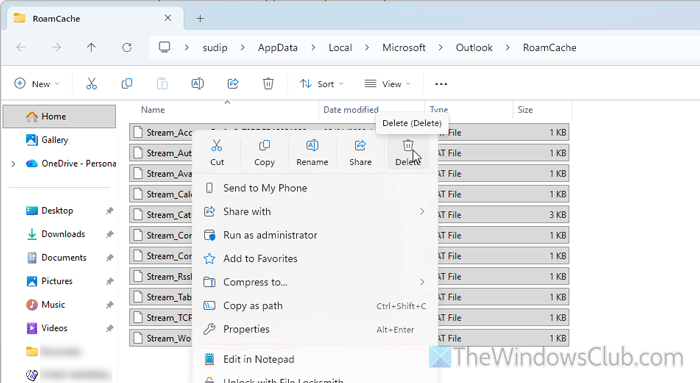This screenshot has height=383, width=700.
Task: Click the toolbar Rename icon
Action: [197, 83]
